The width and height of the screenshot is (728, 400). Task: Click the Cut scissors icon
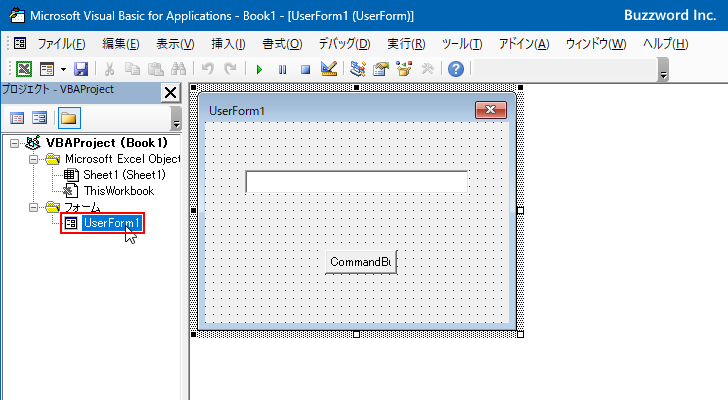point(110,69)
